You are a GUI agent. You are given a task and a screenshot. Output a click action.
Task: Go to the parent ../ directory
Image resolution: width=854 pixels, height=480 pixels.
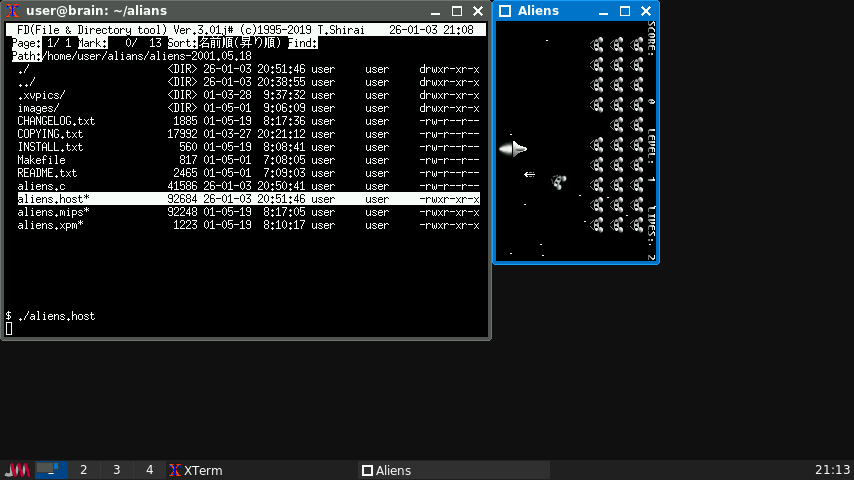(x=27, y=82)
